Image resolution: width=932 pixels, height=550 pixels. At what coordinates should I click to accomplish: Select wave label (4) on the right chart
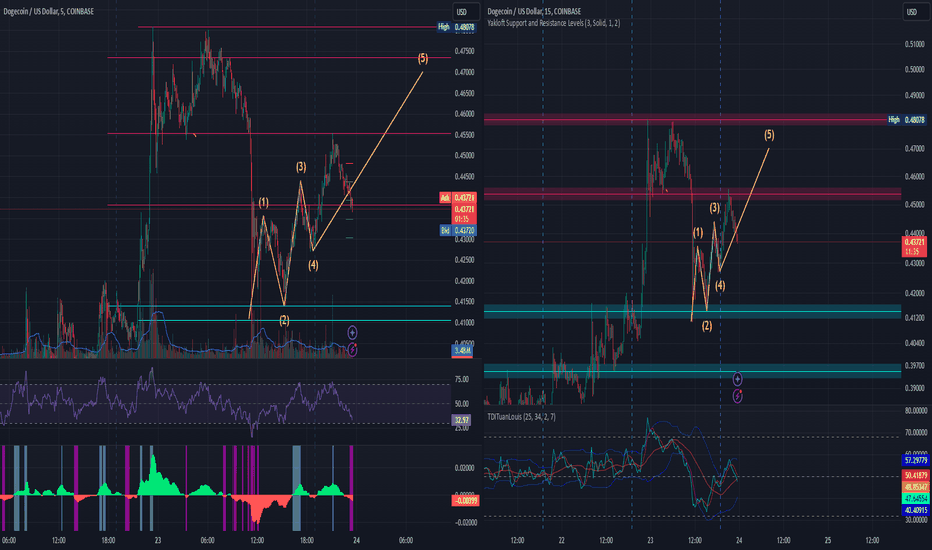720,285
